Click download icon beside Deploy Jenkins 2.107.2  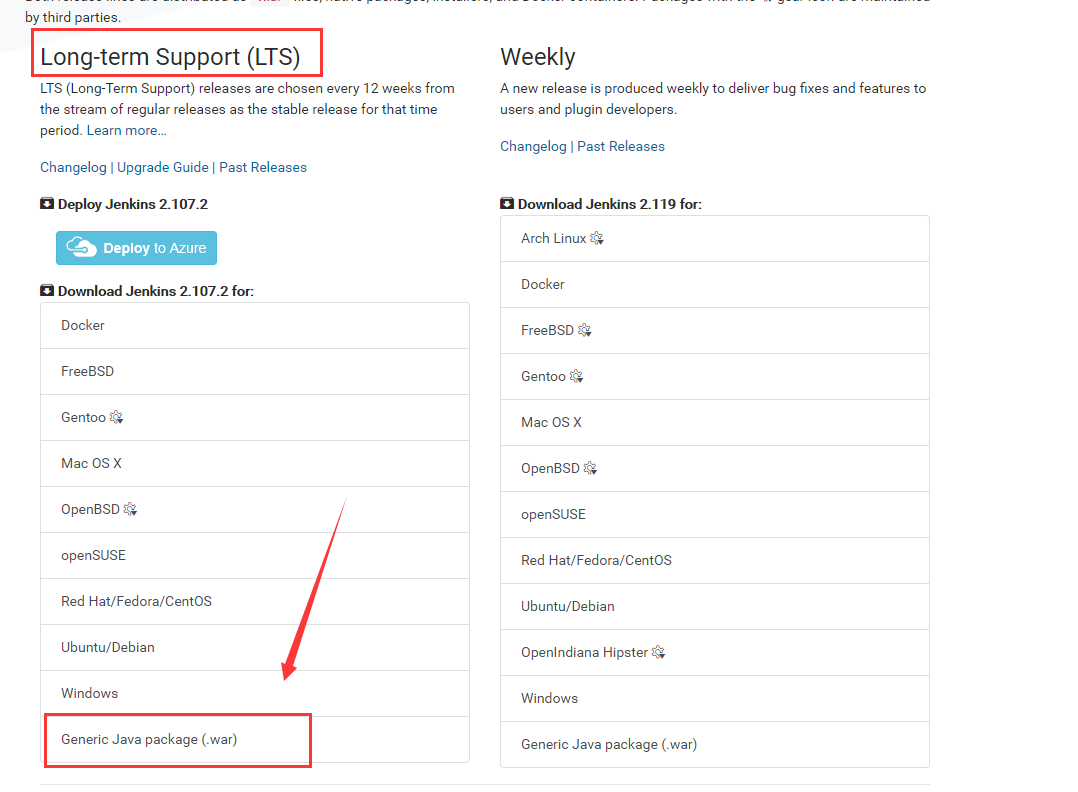coord(47,204)
